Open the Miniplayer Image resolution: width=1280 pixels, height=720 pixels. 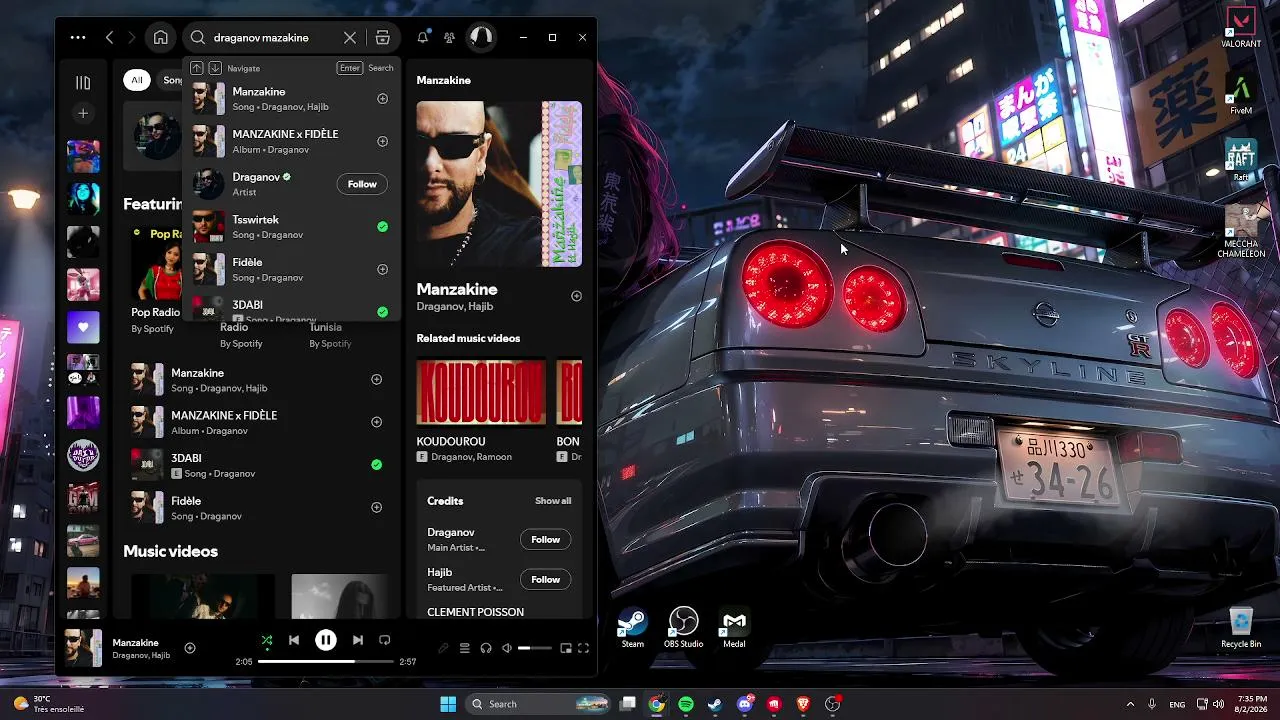(566, 648)
